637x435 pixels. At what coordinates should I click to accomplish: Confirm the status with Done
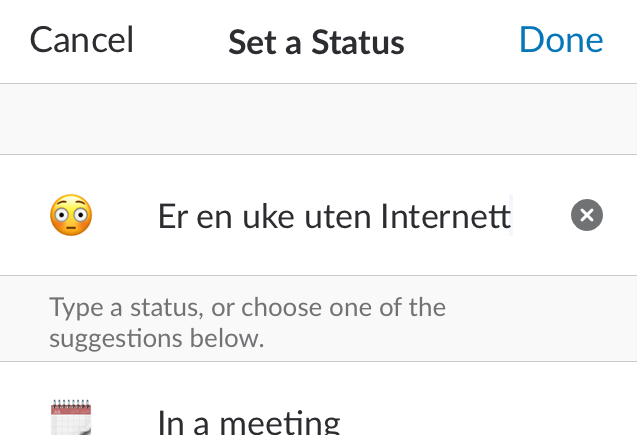561,40
